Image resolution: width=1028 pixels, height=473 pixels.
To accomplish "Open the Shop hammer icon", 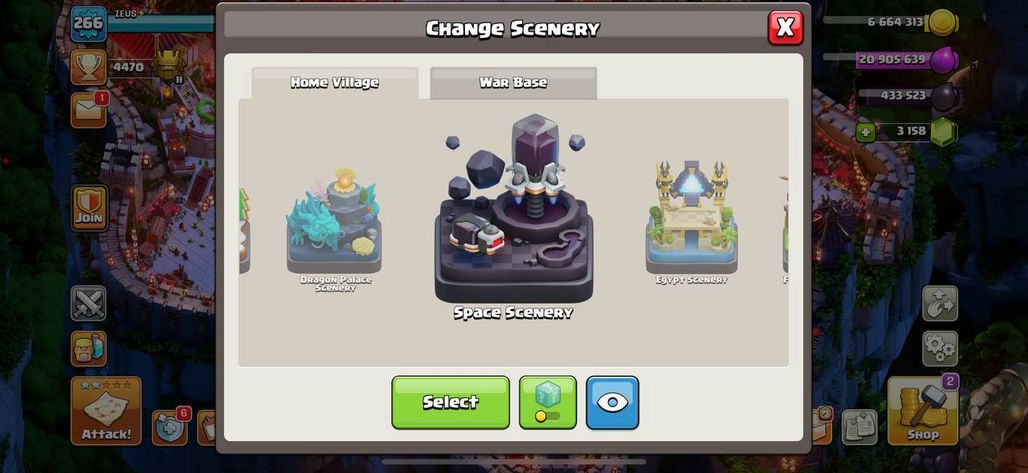I will [922, 411].
